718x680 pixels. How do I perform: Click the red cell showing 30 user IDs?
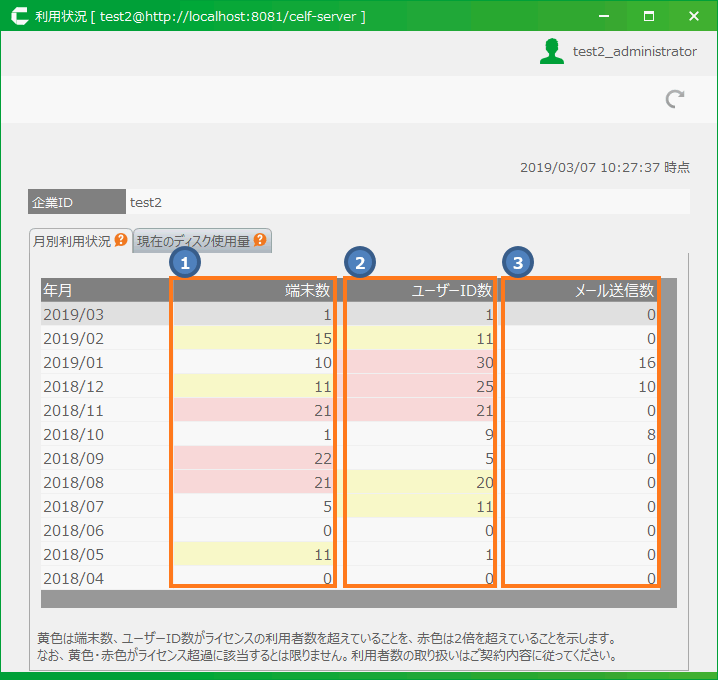[x=420, y=362]
